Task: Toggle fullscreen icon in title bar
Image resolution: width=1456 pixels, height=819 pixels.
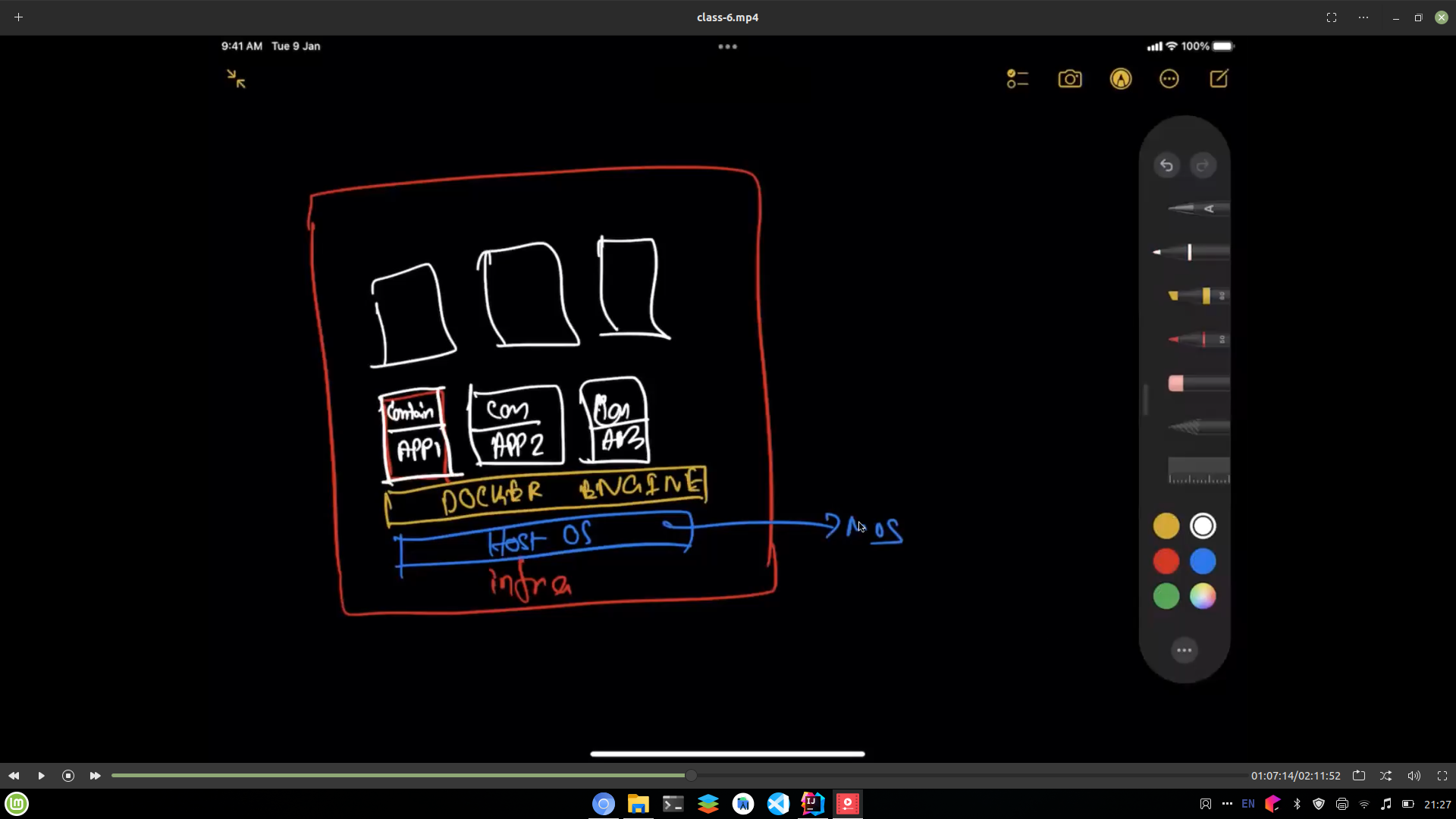Action: coord(1332,17)
